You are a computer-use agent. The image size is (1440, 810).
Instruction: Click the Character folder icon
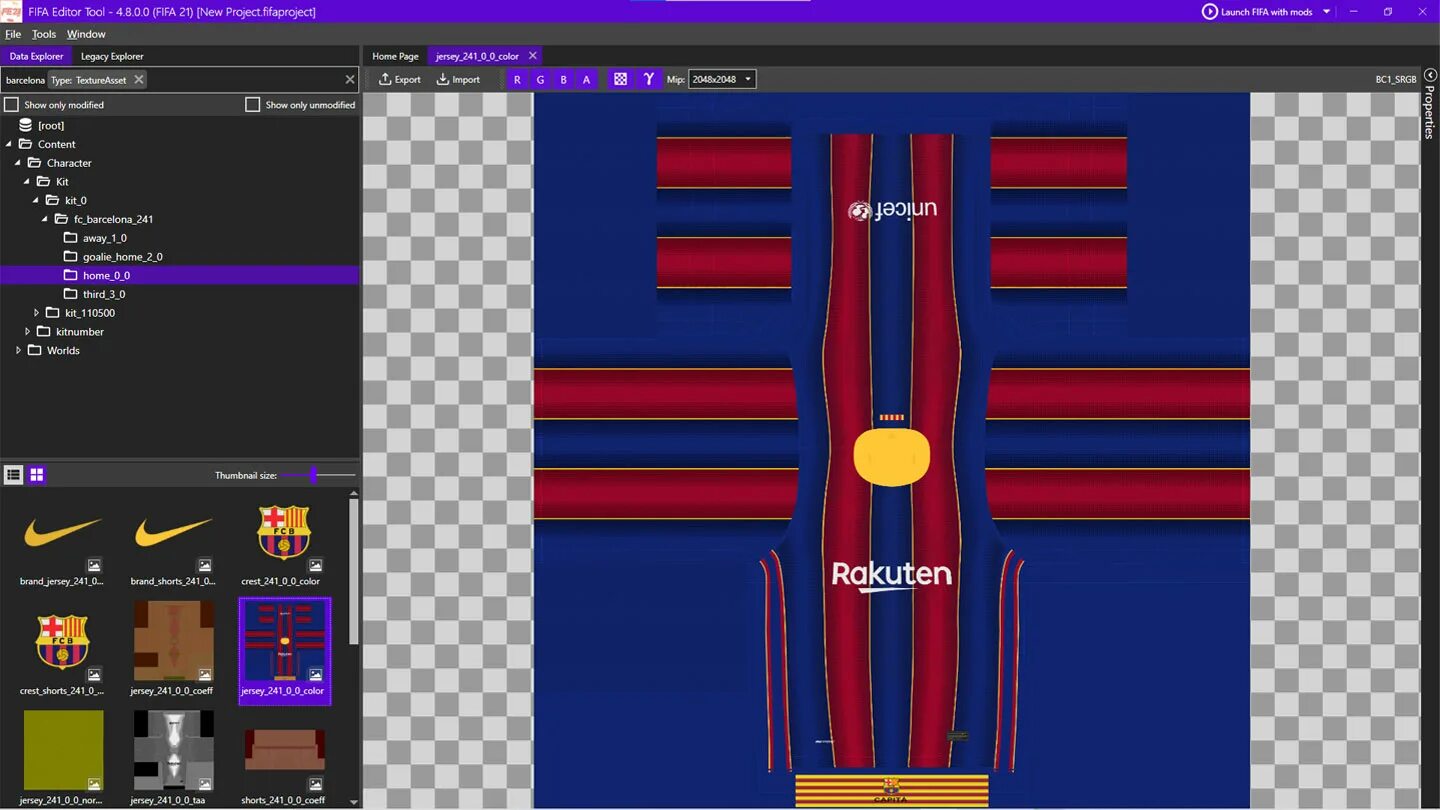[34, 163]
